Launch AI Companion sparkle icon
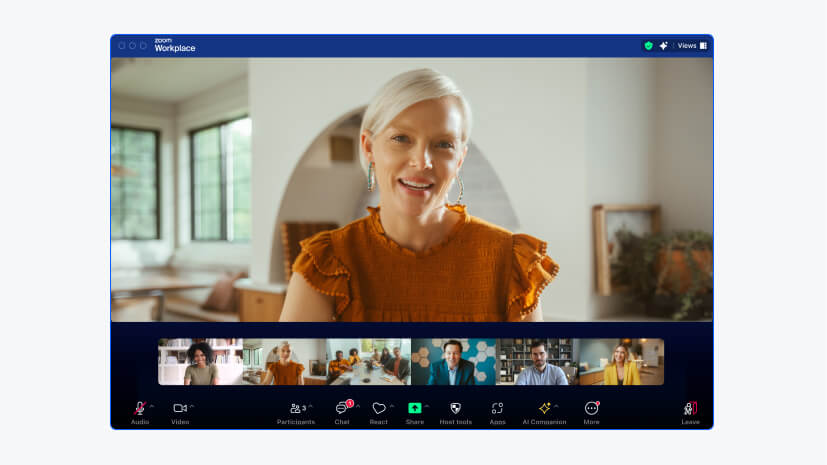The image size is (827, 465). coord(544,409)
